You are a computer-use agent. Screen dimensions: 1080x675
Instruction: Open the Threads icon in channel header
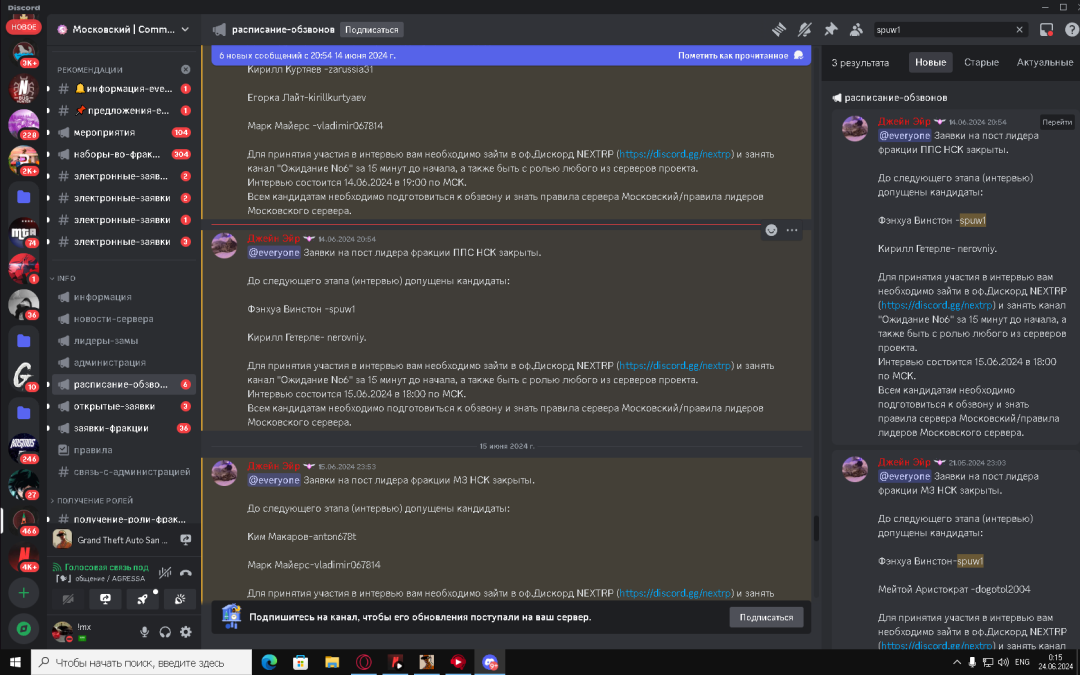[x=778, y=30]
